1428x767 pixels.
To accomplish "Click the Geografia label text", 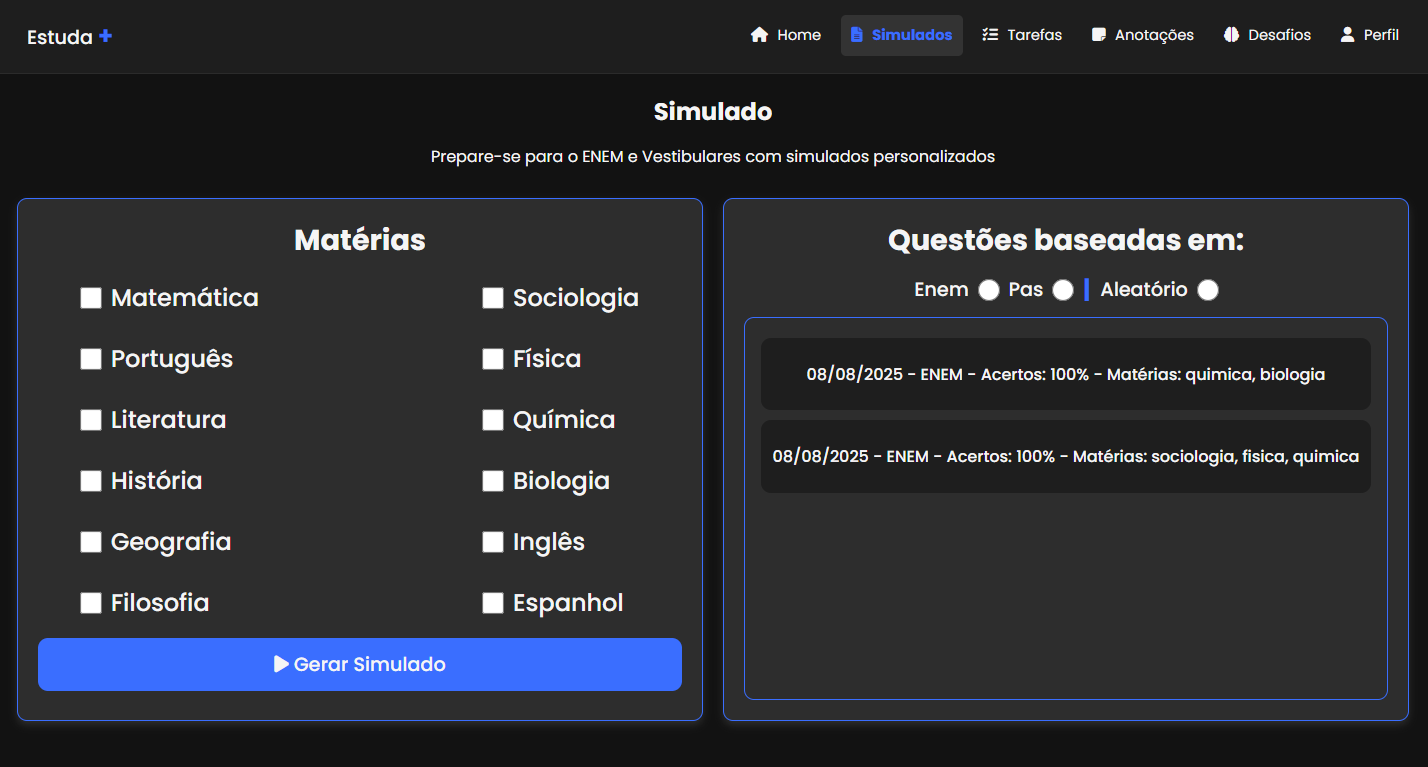I will (x=171, y=542).
